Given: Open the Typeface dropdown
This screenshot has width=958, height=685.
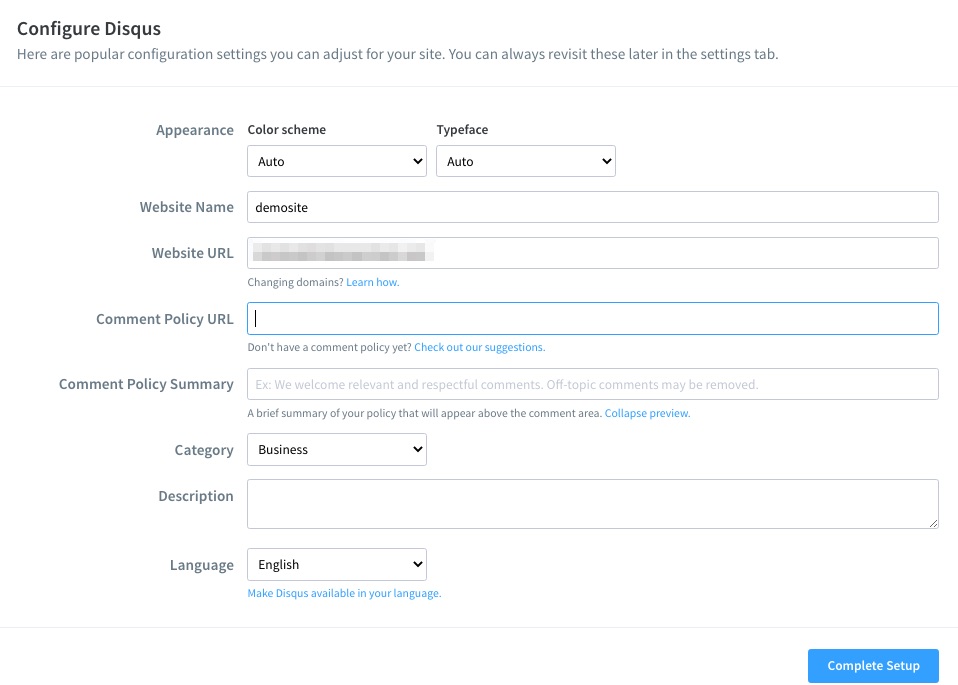Looking at the screenshot, I should pyautogui.click(x=525, y=161).
